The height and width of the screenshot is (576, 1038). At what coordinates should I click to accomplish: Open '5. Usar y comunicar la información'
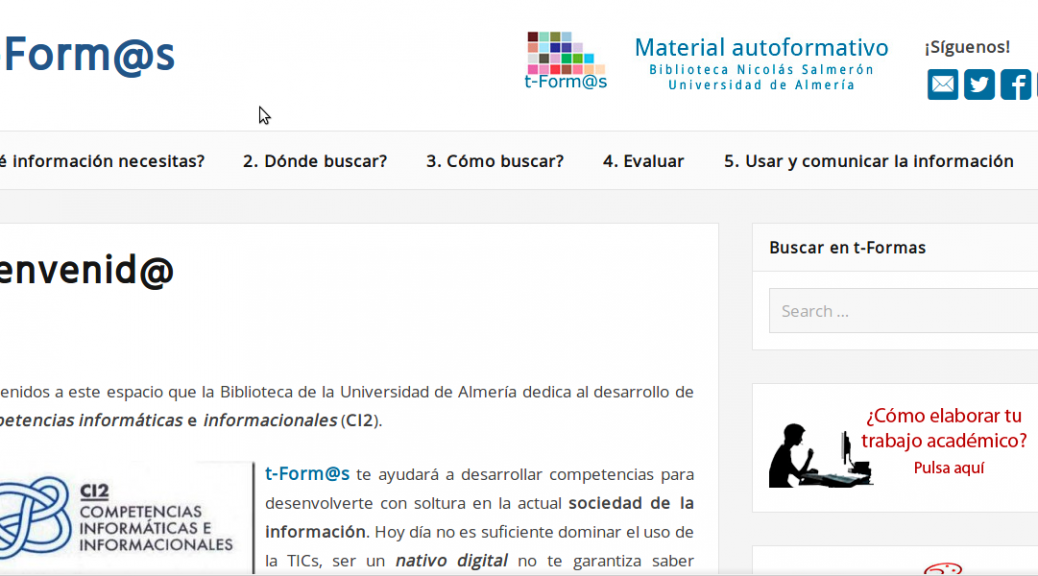click(868, 161)
